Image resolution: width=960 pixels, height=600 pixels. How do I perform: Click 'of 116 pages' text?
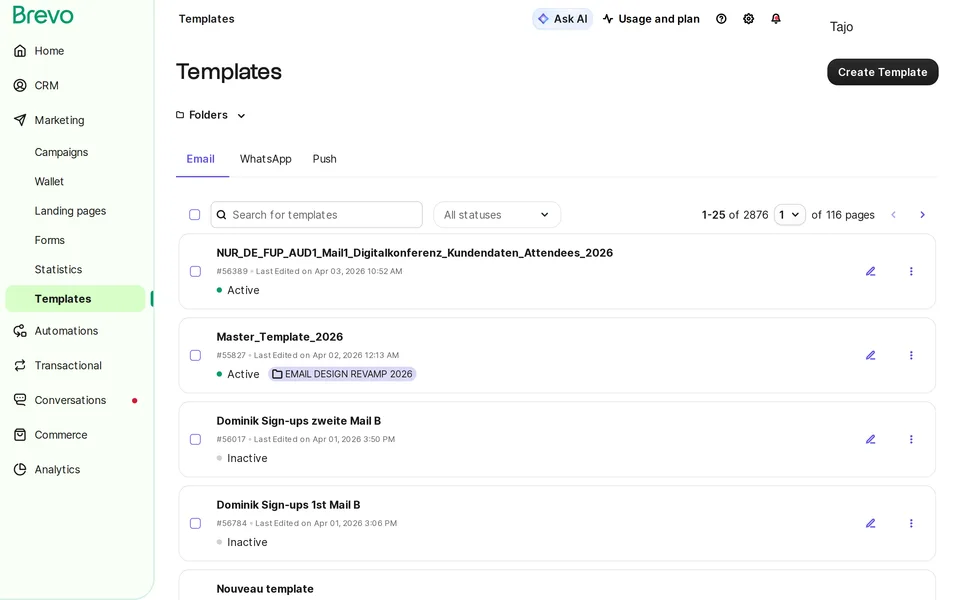click(x=842, y=215)
